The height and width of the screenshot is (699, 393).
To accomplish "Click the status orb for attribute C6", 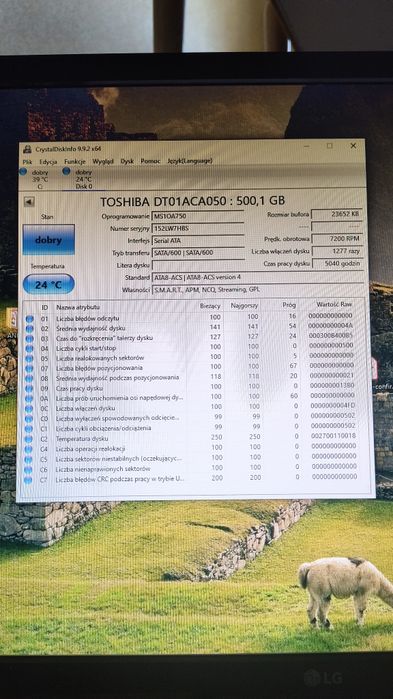I will pyautogui.click(x=28, y=470).
